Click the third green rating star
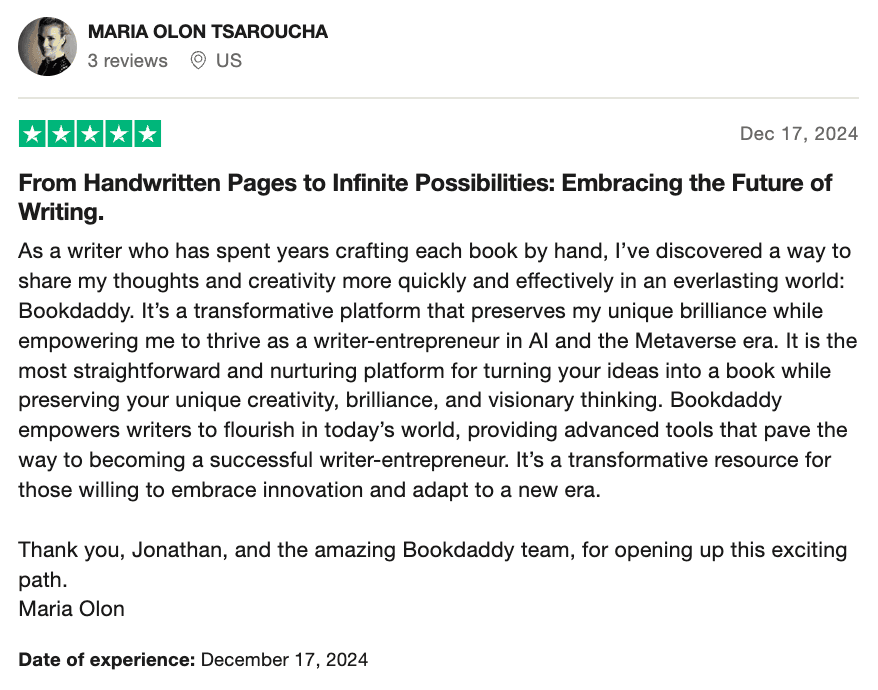The image size is (878, 690). (x=90, y=134)
